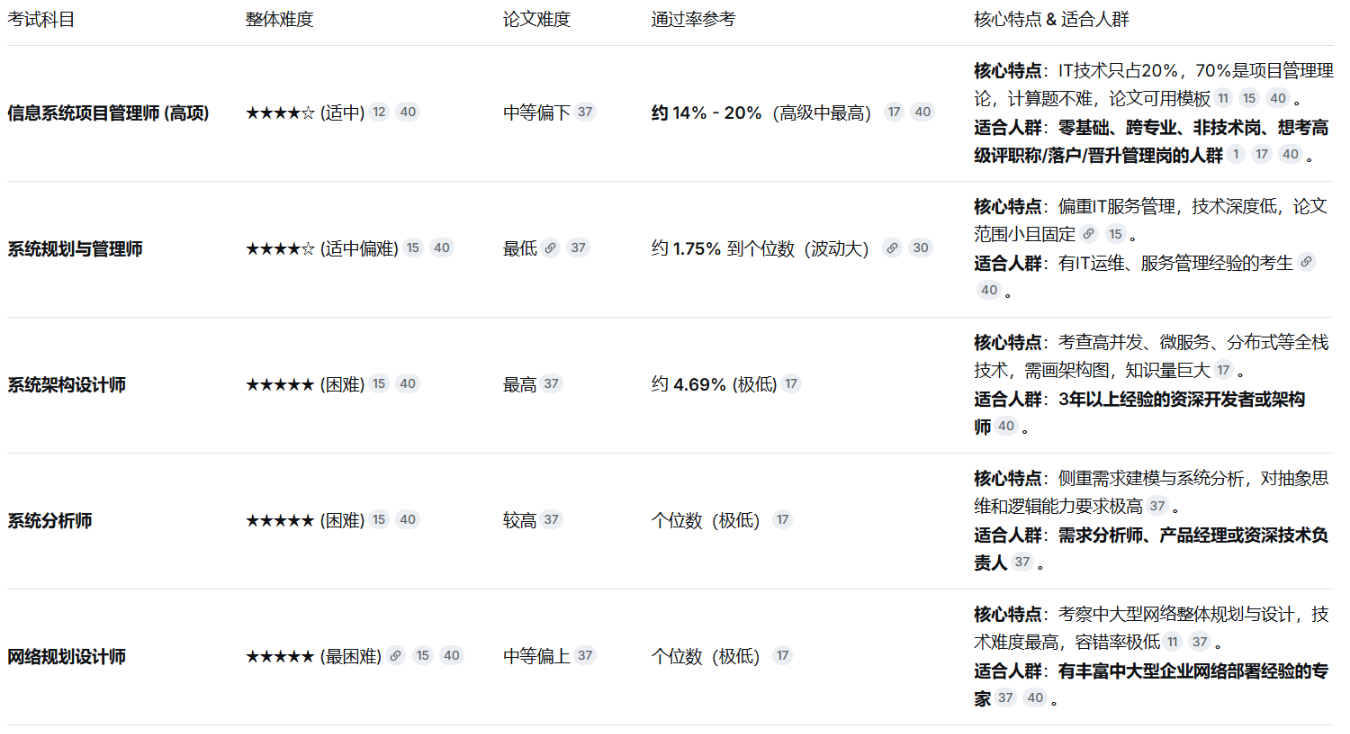Click citation 37 beside 中等偏上
The width and height of the screenshot is (1350, 734).
click(x=585, y=656)
